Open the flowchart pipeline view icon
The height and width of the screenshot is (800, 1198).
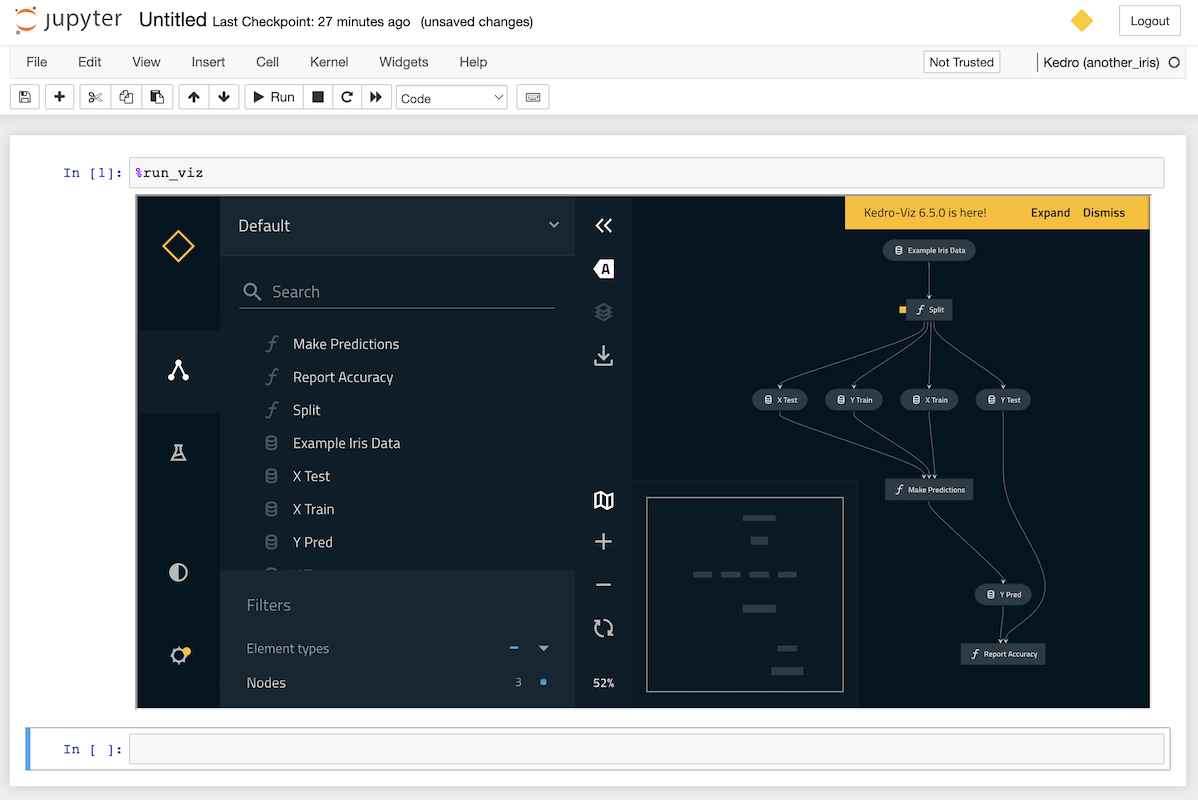pyautogui.click(x=178, y=371)
